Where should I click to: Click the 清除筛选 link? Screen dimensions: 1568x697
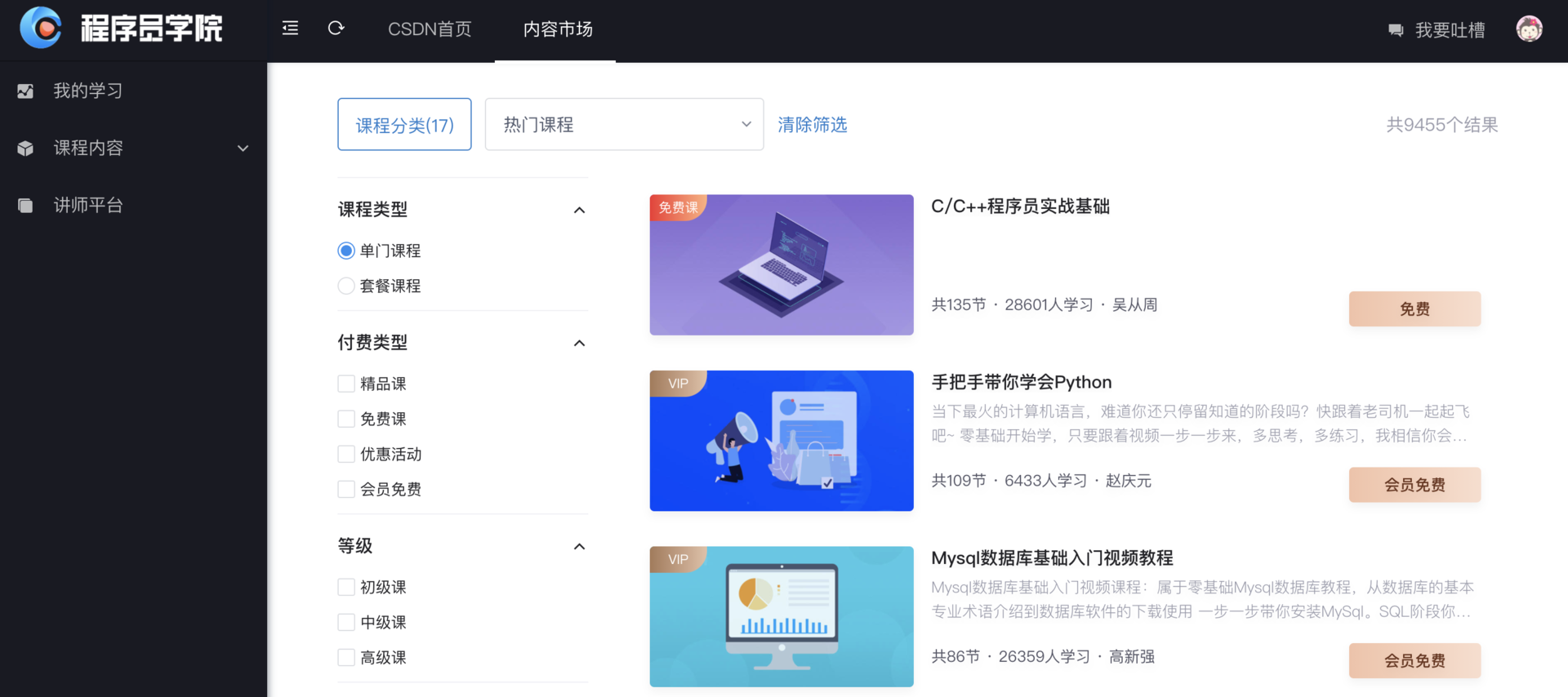813,125
